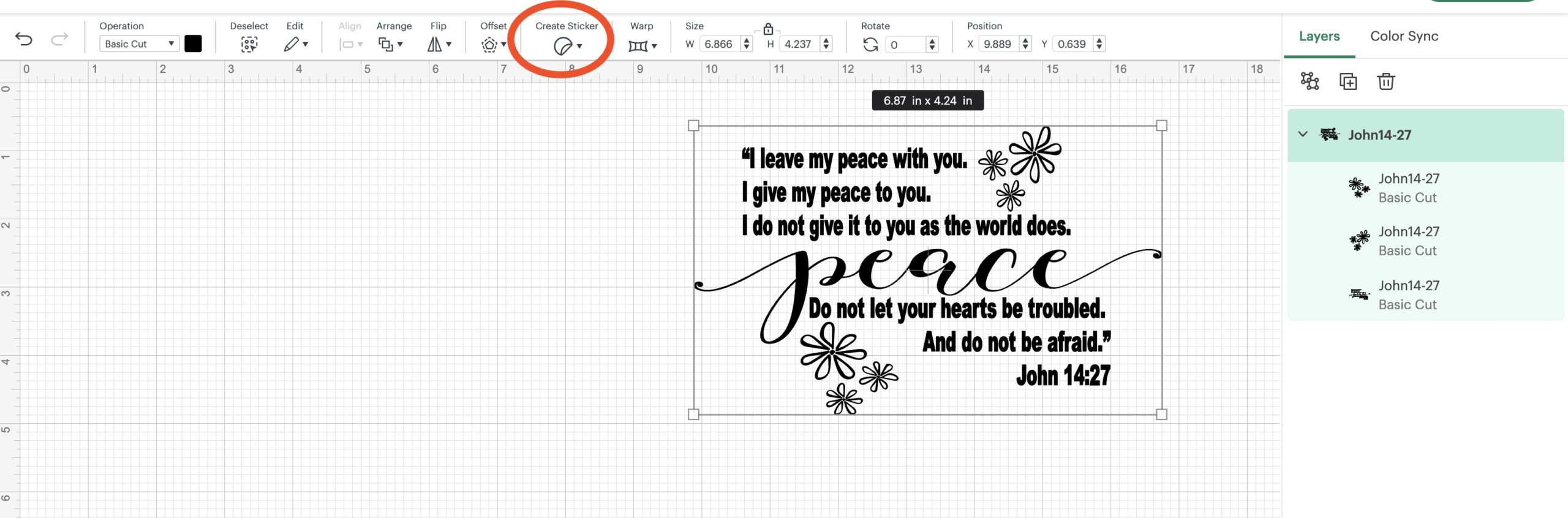Click the X position input field

pos(999,44)
